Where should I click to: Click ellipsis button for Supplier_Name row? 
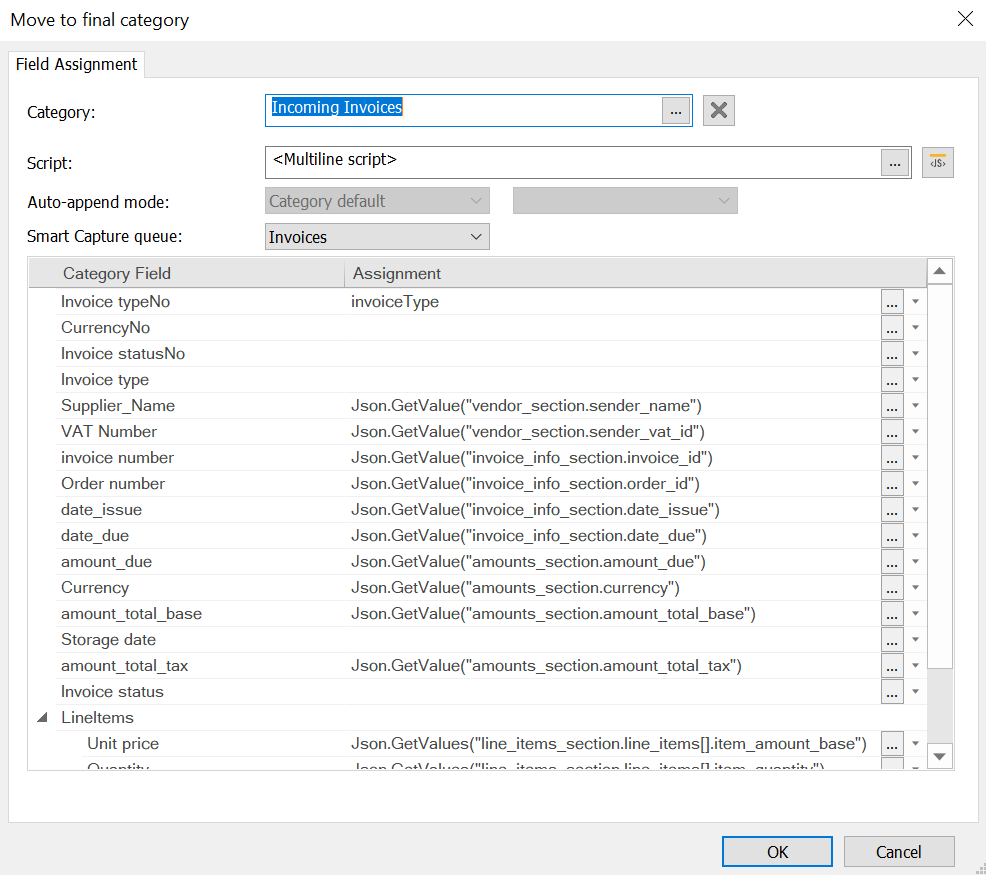click(x=892, y=406)
